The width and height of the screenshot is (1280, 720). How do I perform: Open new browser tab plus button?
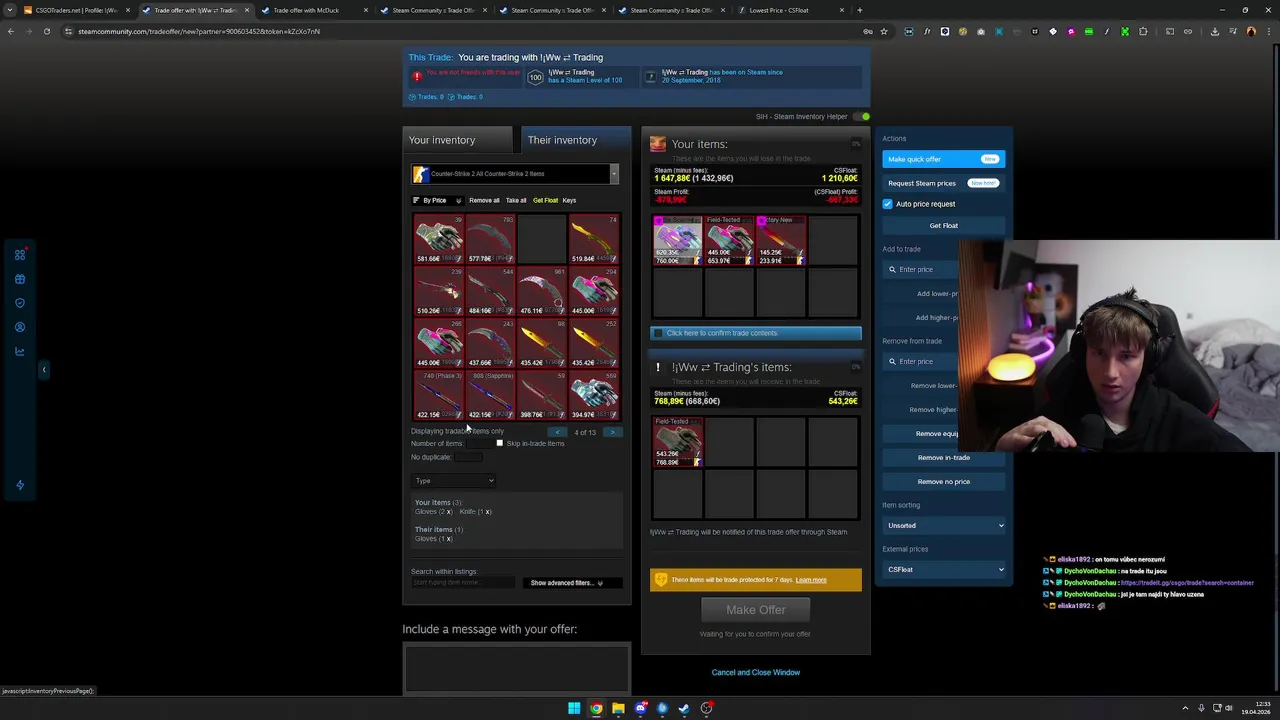(x=860, y=10)
